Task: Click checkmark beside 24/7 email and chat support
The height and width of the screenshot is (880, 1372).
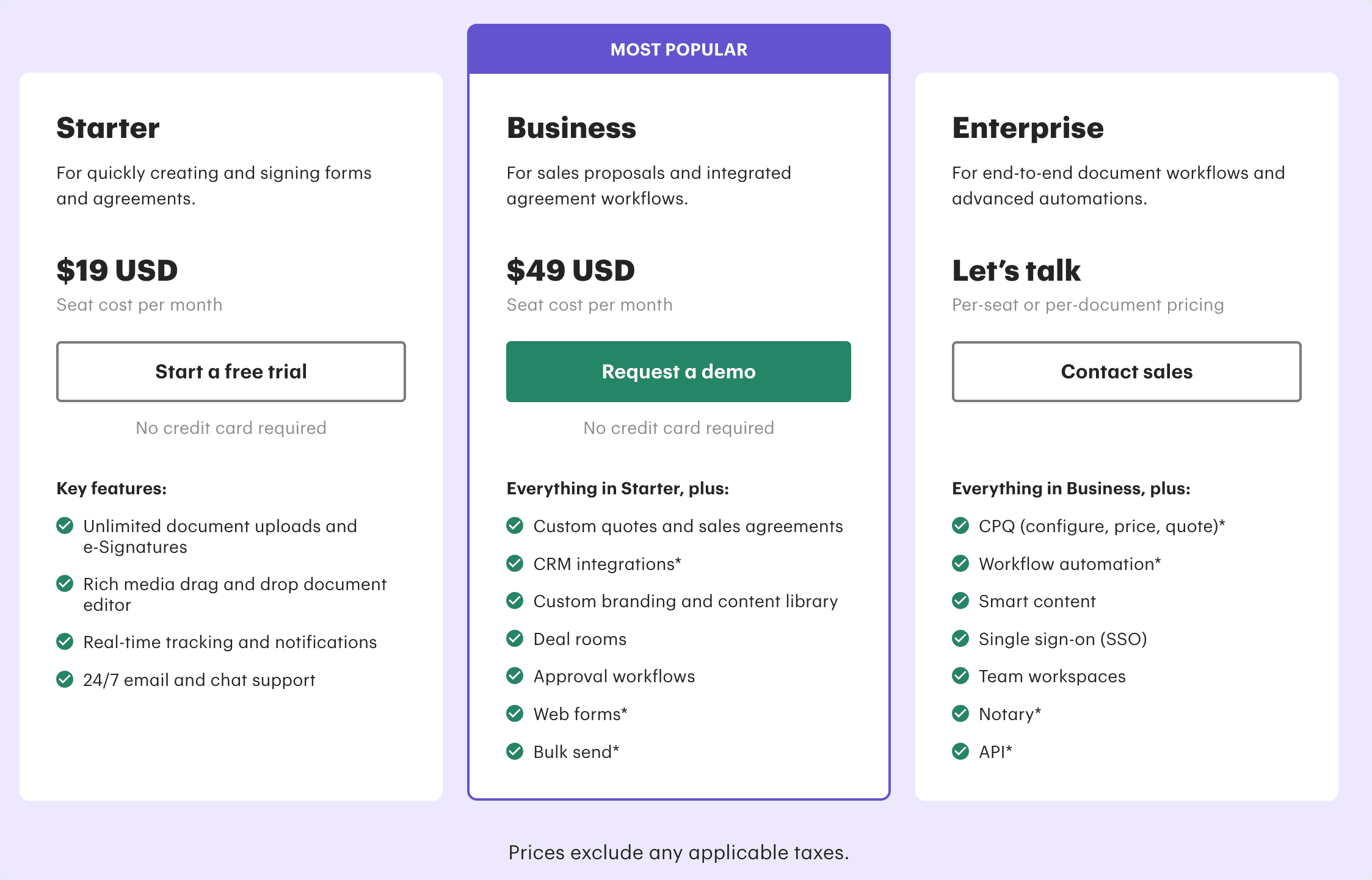Action: (65, 679)
